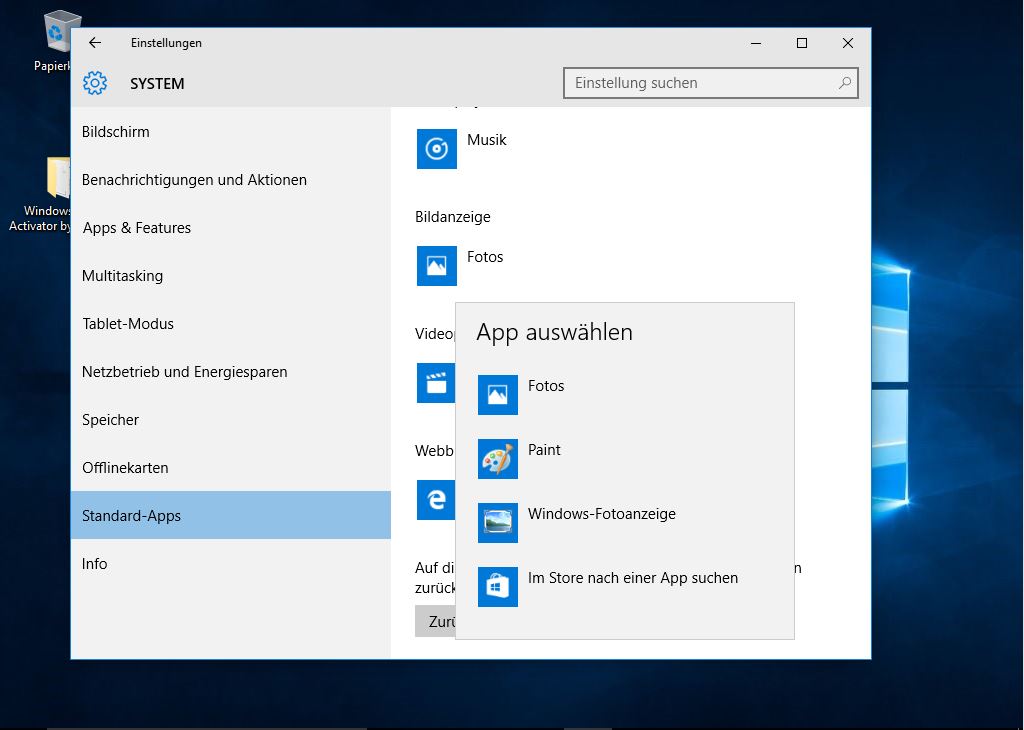Screen dimensions: 1024x730
Task: Click the video player clapperboard icon
Action: click(x=436, y=383)
